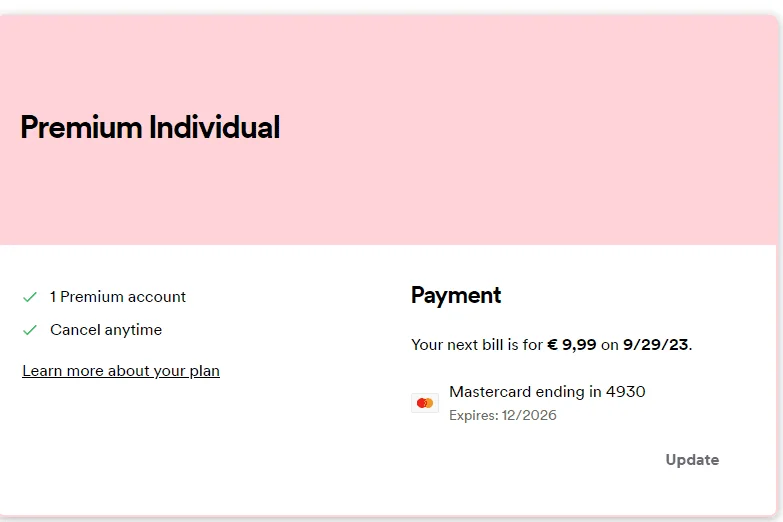Follow the Learn more about your plan link
Viewport: 783px width, 522px height.
coord(121,371)
